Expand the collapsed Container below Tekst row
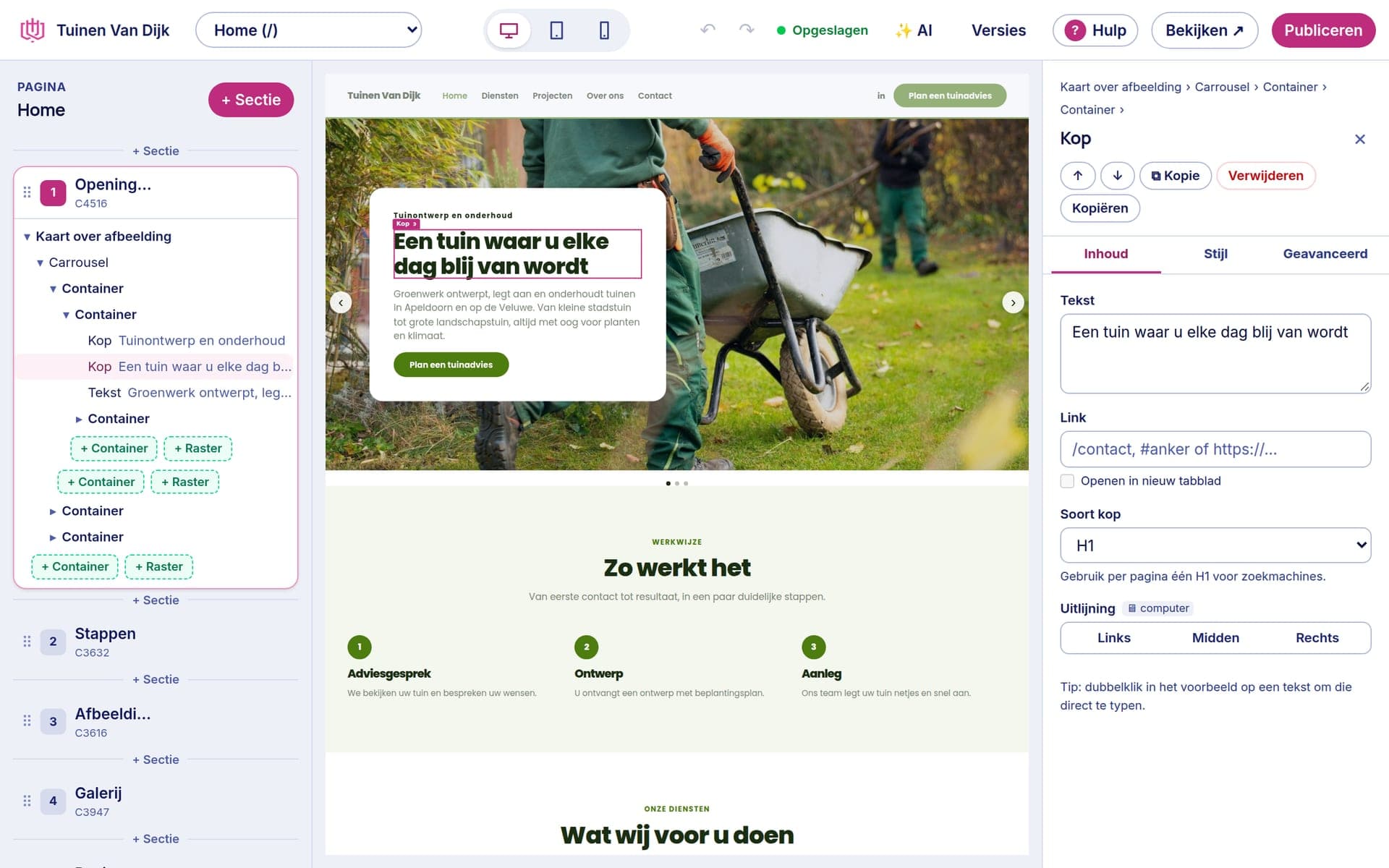1389x868 pixels. [79, 419]
